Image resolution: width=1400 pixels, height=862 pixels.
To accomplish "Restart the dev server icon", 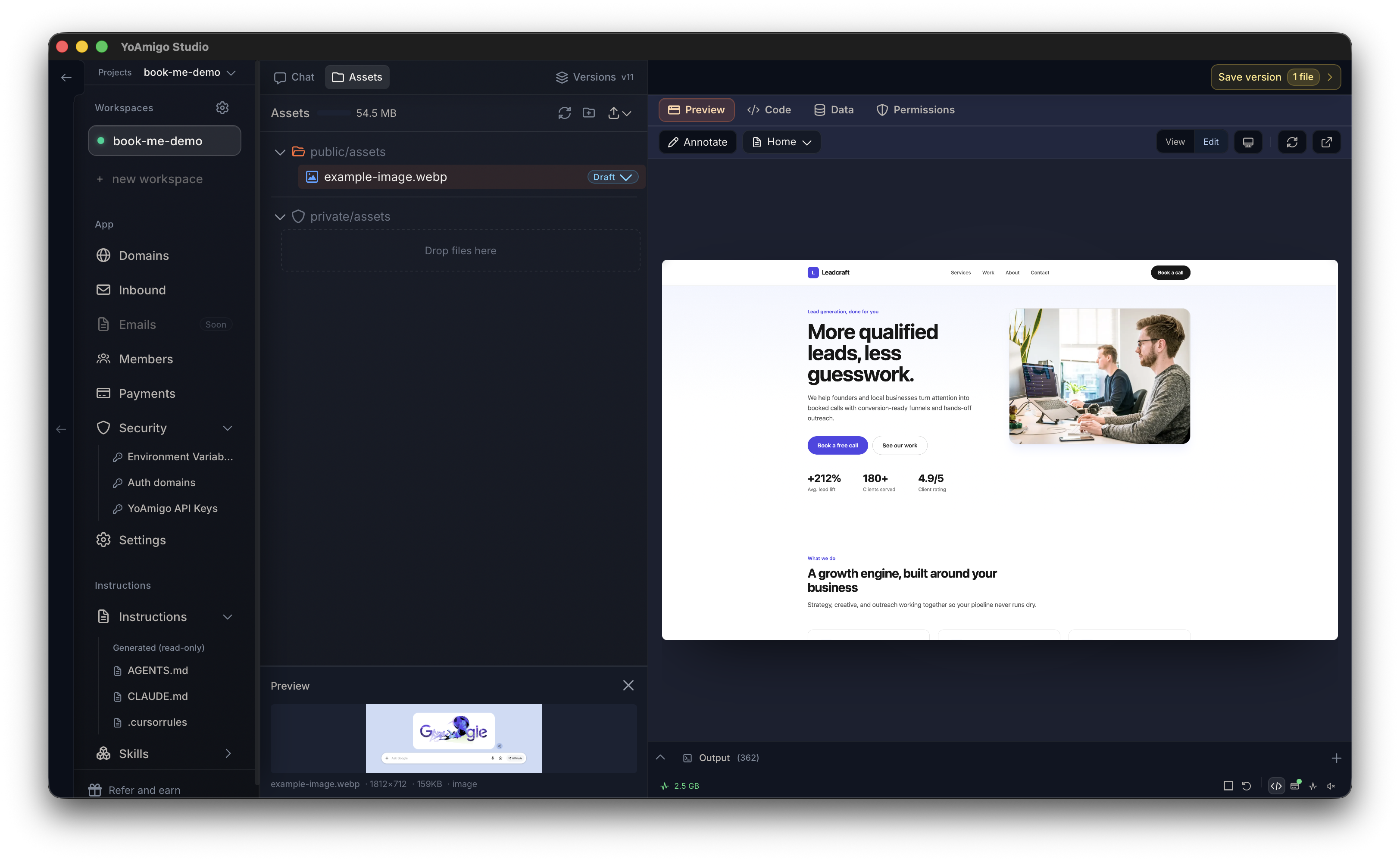I will tap(1247, 786).
